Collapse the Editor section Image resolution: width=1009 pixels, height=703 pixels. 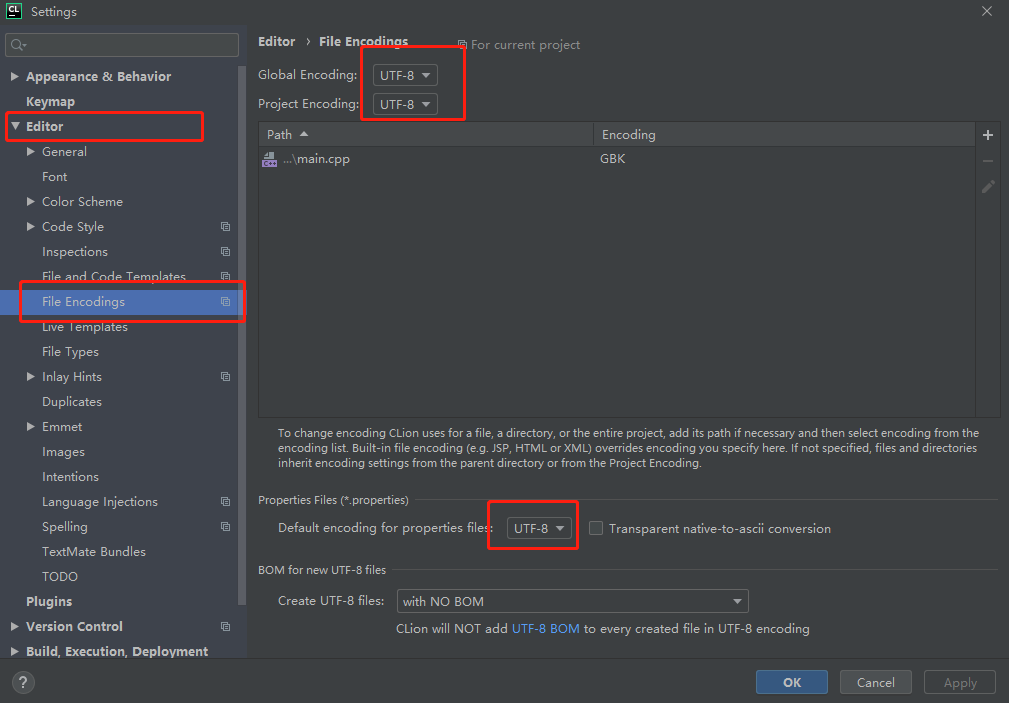tap(15, 126)
